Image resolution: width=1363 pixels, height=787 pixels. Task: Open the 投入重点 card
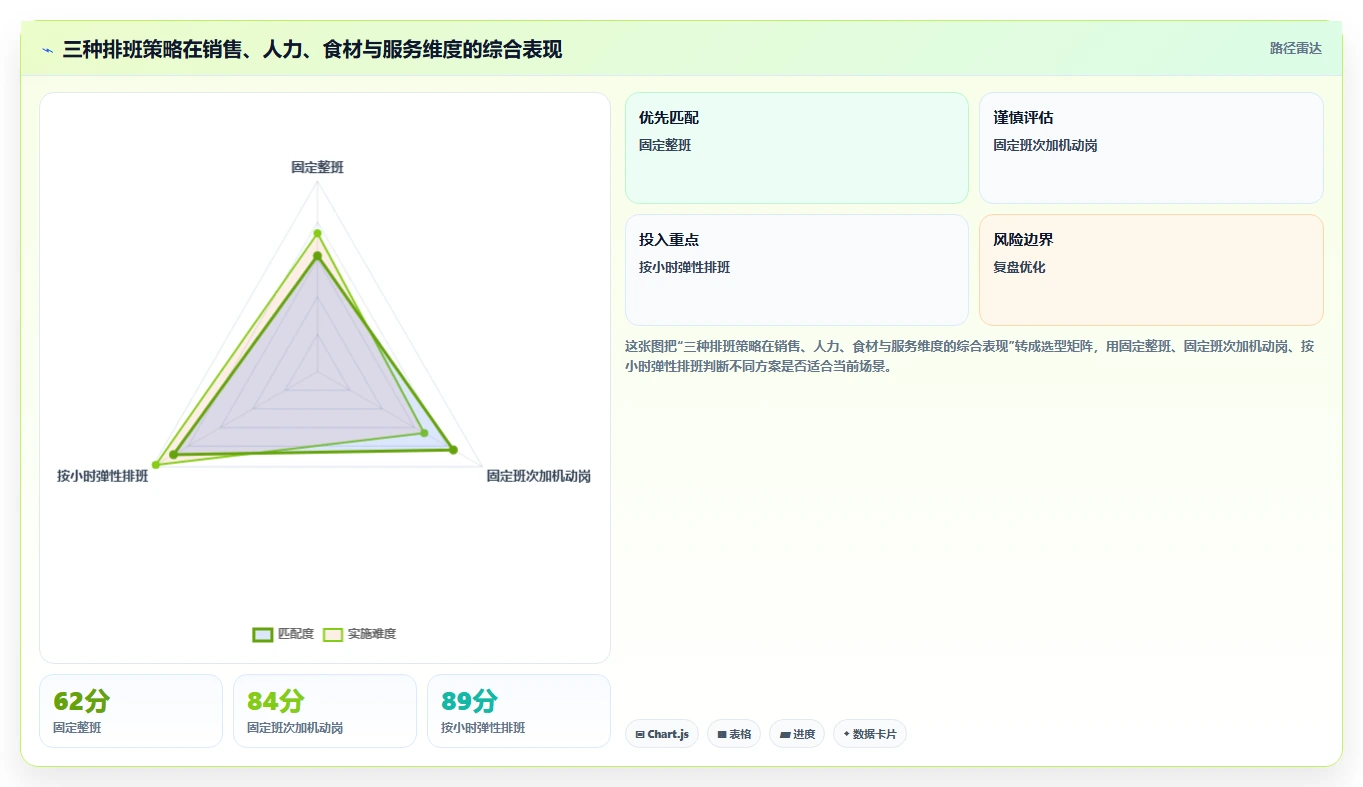tap(797, 270)
